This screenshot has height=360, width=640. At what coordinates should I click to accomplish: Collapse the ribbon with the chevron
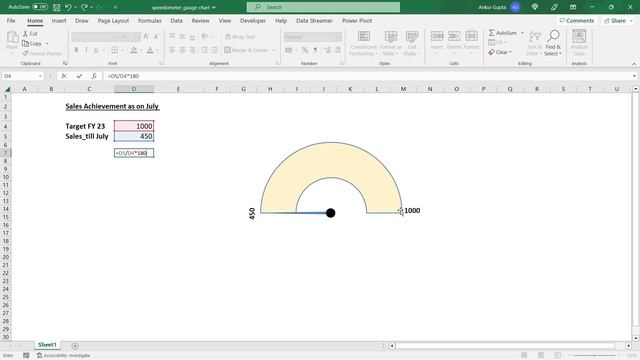click(634, 64)
